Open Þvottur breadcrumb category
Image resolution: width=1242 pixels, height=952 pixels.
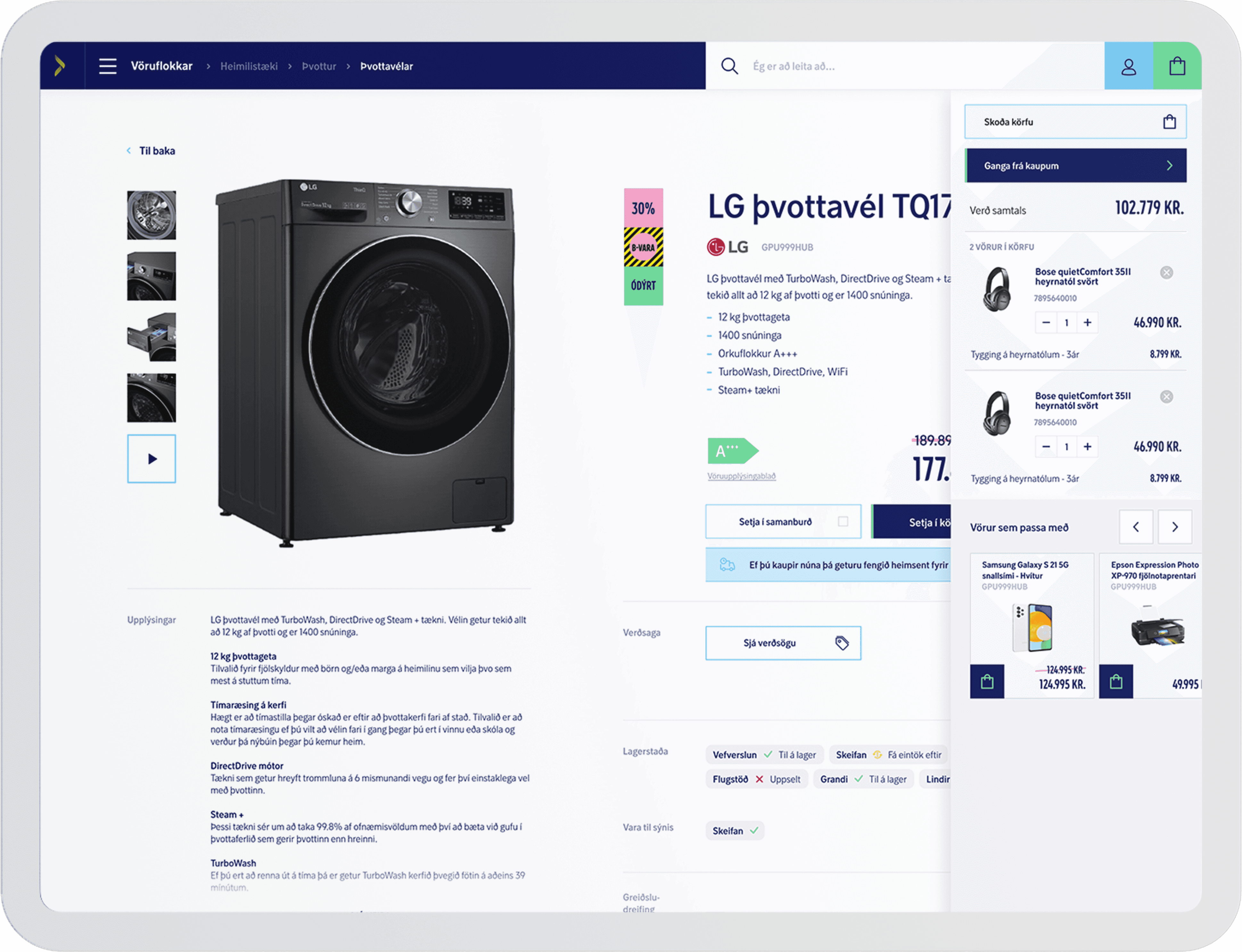(x=318, y=66)
